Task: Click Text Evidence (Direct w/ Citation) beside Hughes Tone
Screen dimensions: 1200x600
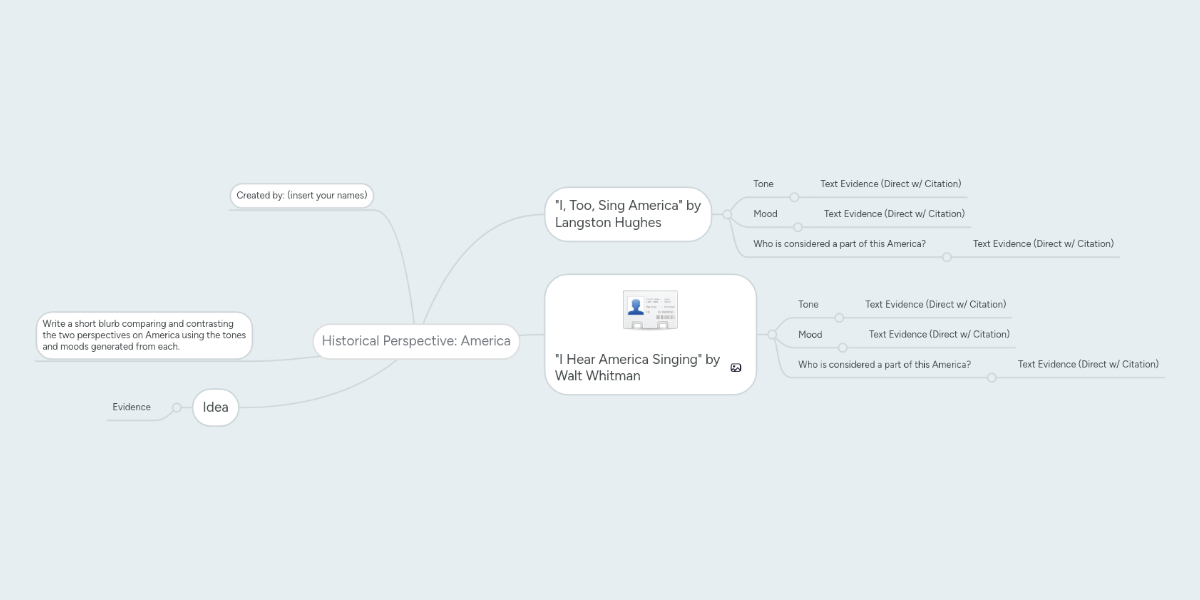Action: [x=890, y=183]
